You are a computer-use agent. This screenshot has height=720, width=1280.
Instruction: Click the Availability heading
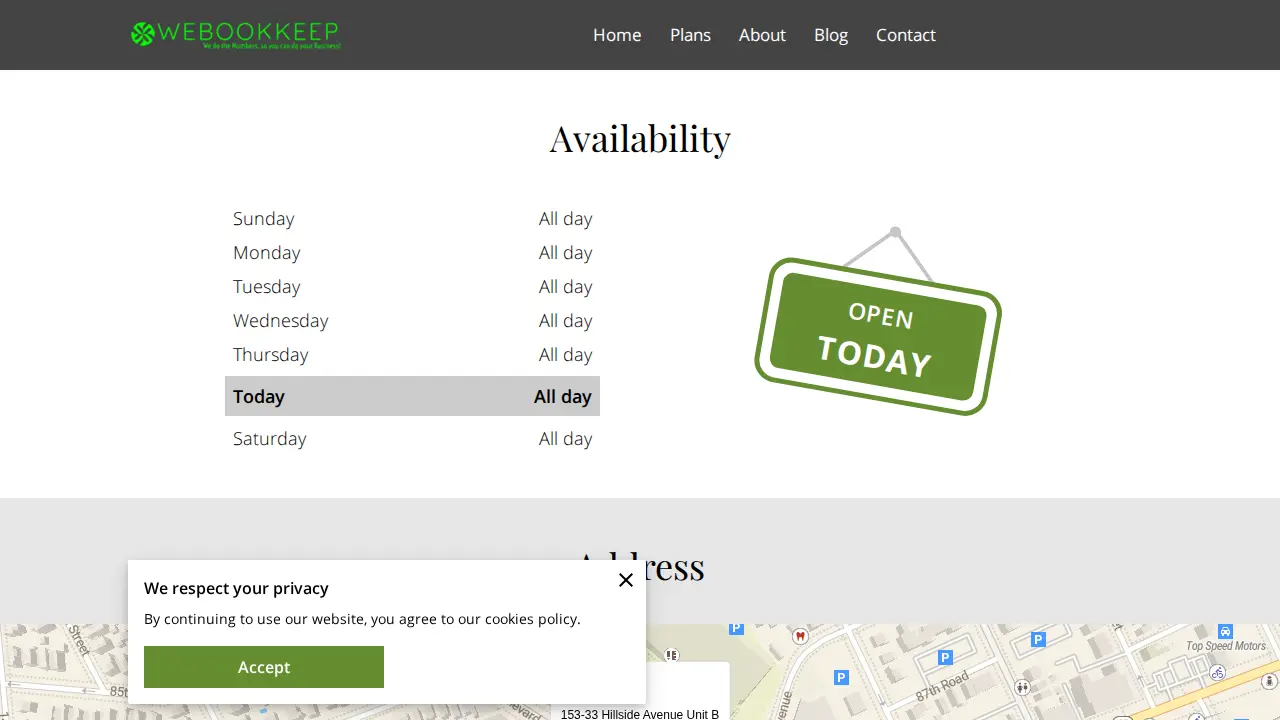click(640, 138)
